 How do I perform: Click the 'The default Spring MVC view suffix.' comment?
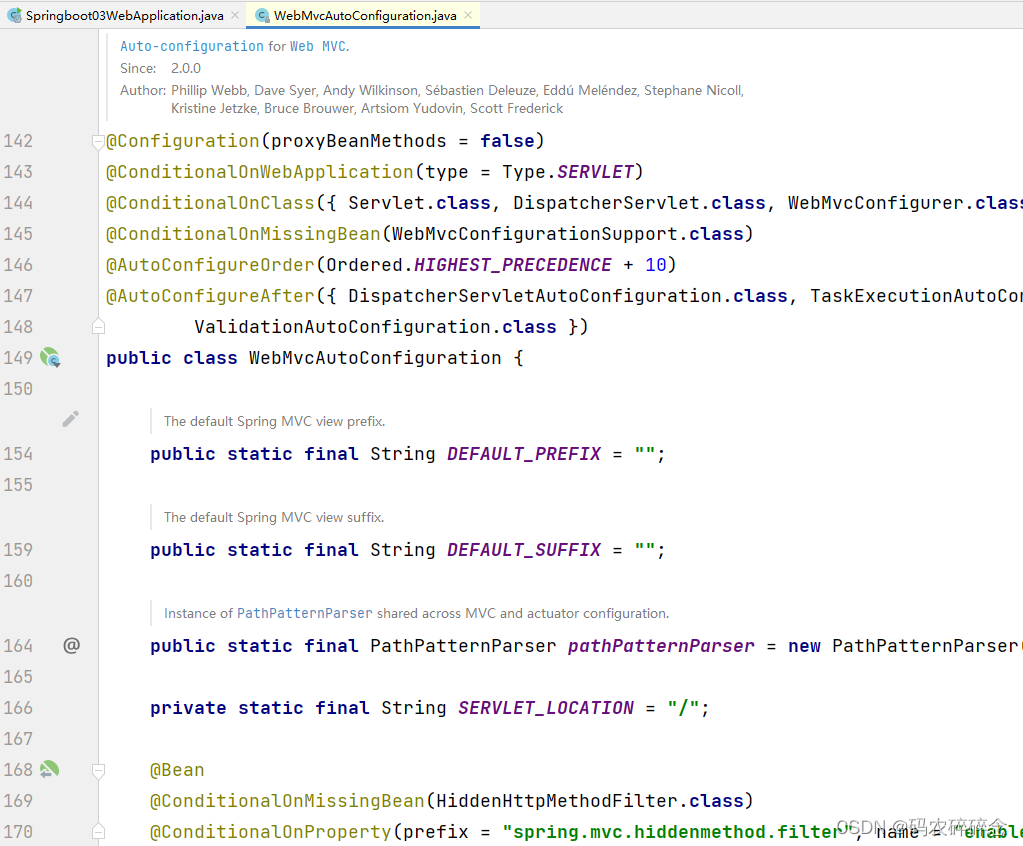click(274, 517)
